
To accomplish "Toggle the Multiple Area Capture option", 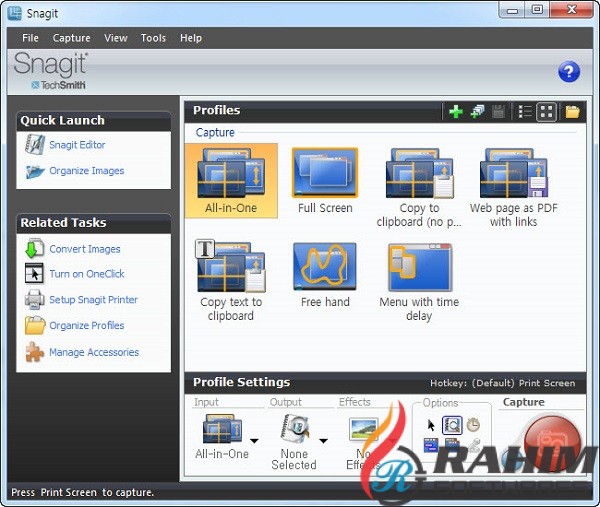I will pyautogui.click(x=452, y=445).
